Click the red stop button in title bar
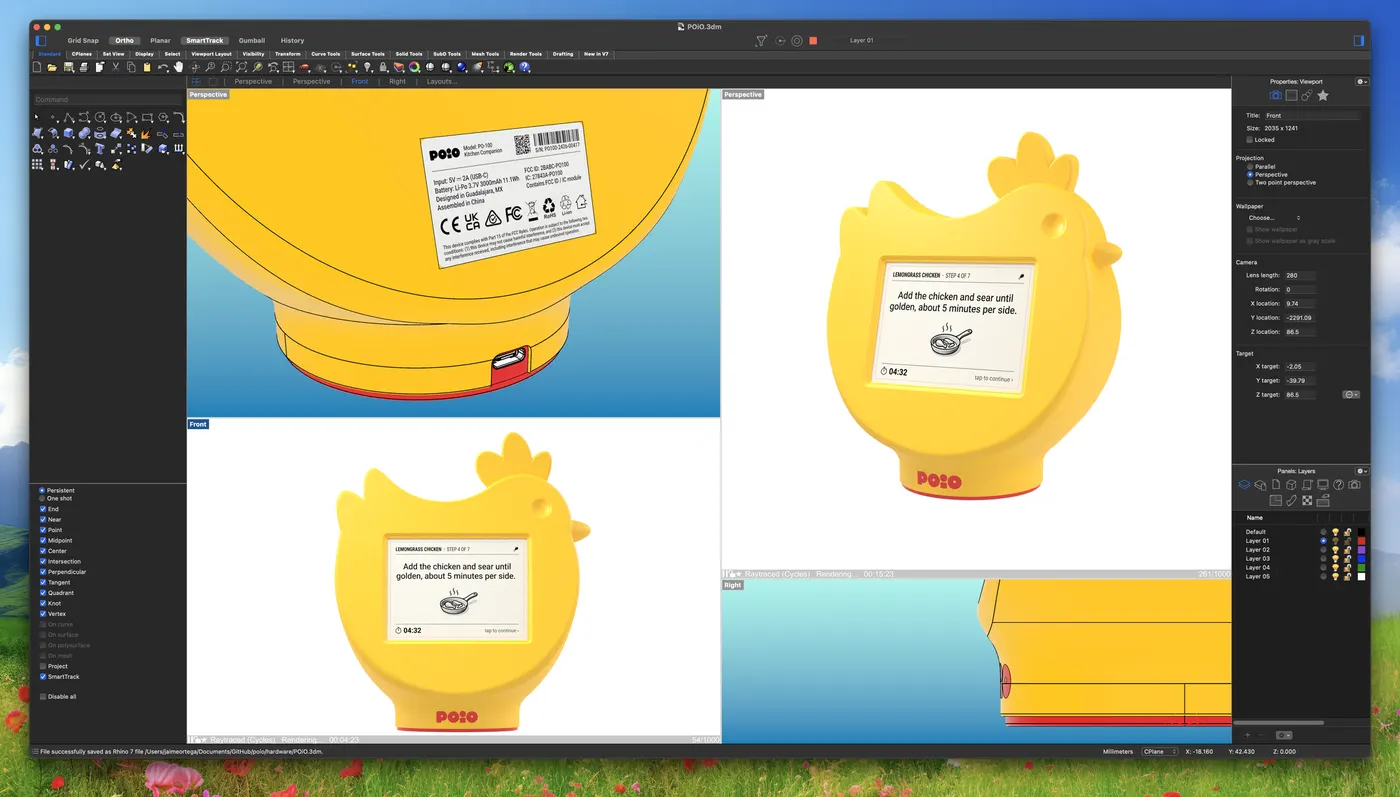1400x797 pixels. pyautogui.click(x=813, y=41)
